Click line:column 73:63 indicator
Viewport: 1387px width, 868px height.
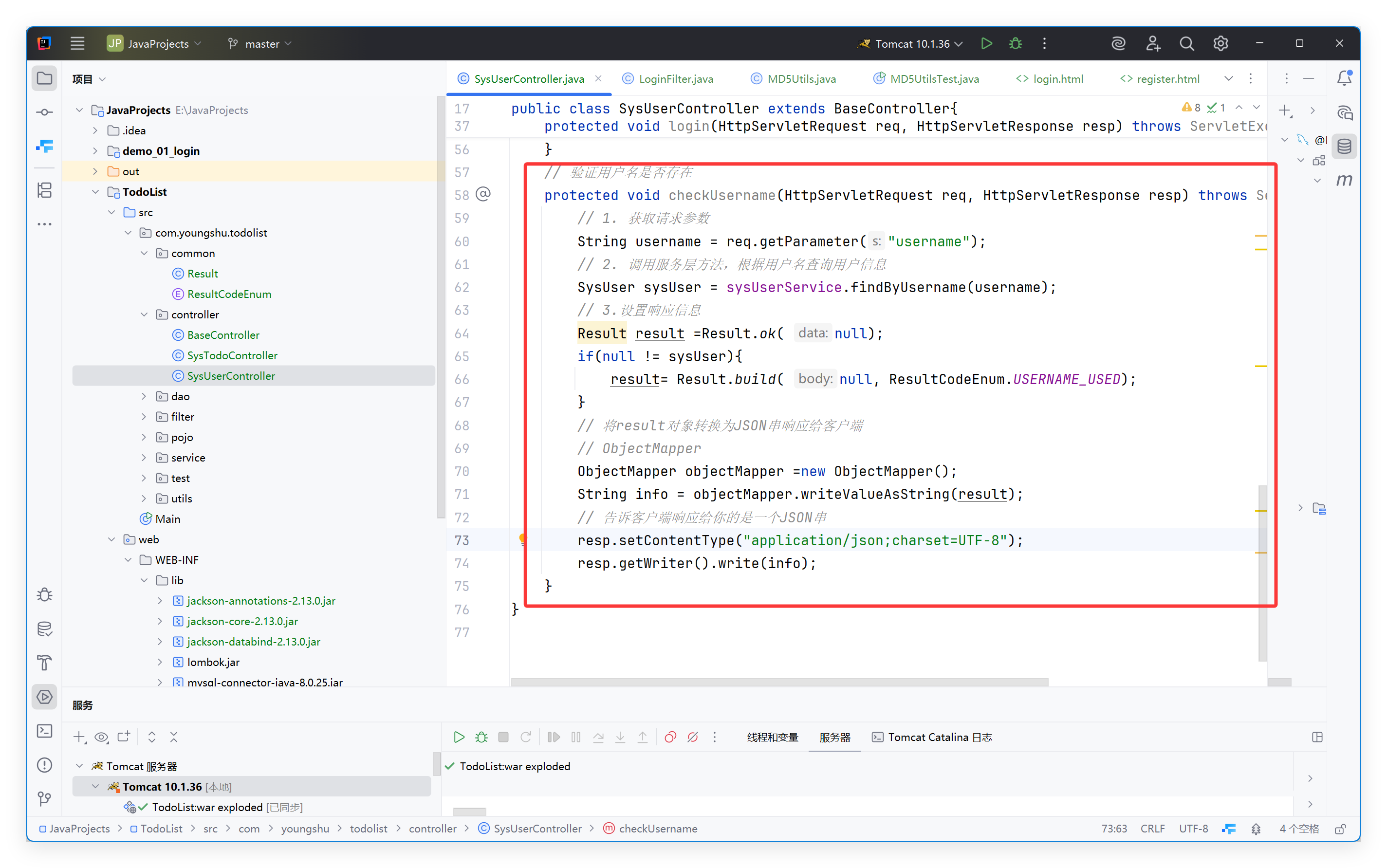(1114, 829)
